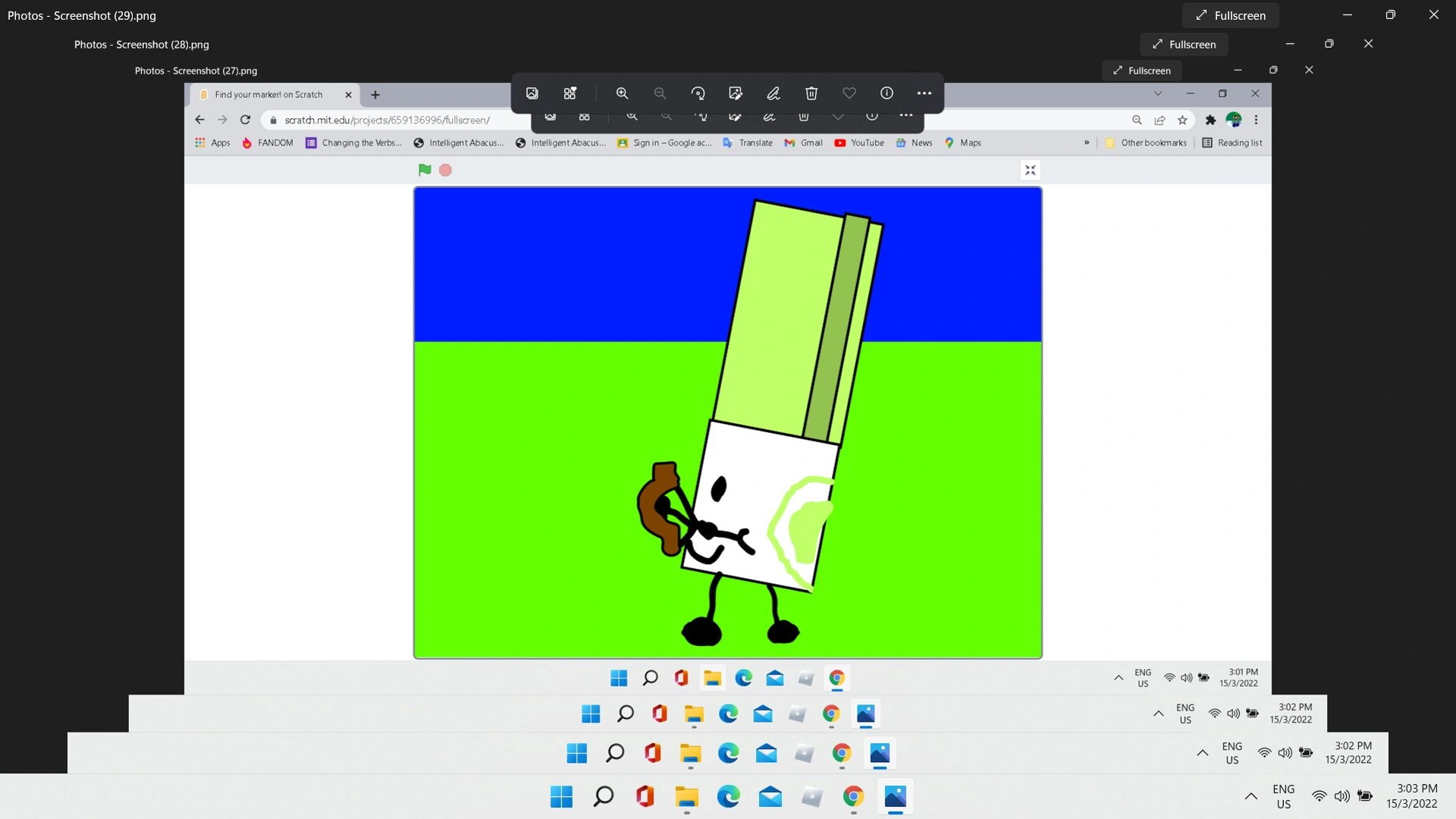Open the Edit image tool
1456x819 pixels.
click(736, 93)
